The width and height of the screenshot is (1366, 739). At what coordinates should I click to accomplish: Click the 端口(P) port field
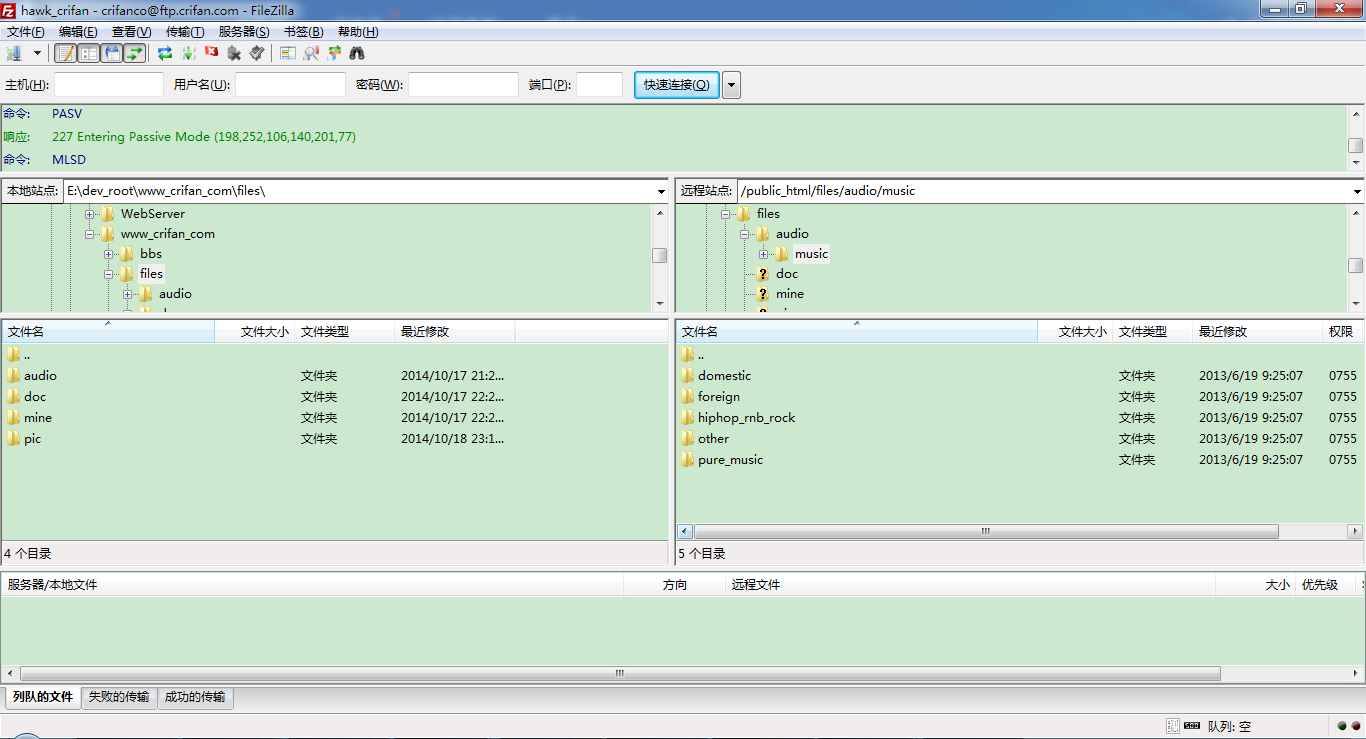600,85
